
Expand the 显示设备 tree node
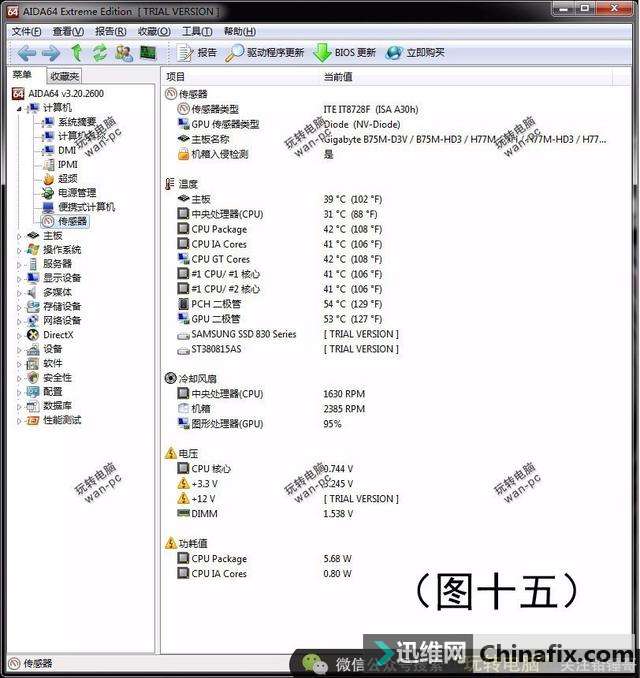click(19, 279)
